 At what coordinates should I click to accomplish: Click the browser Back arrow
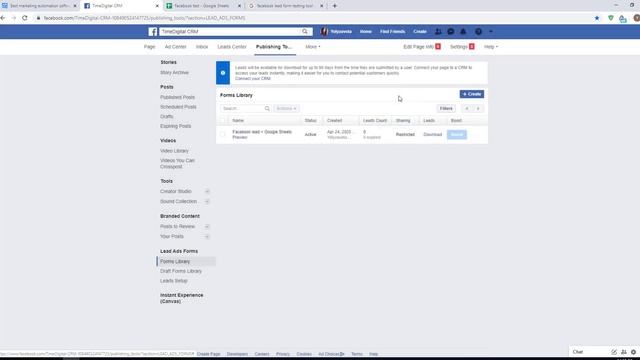3,18
